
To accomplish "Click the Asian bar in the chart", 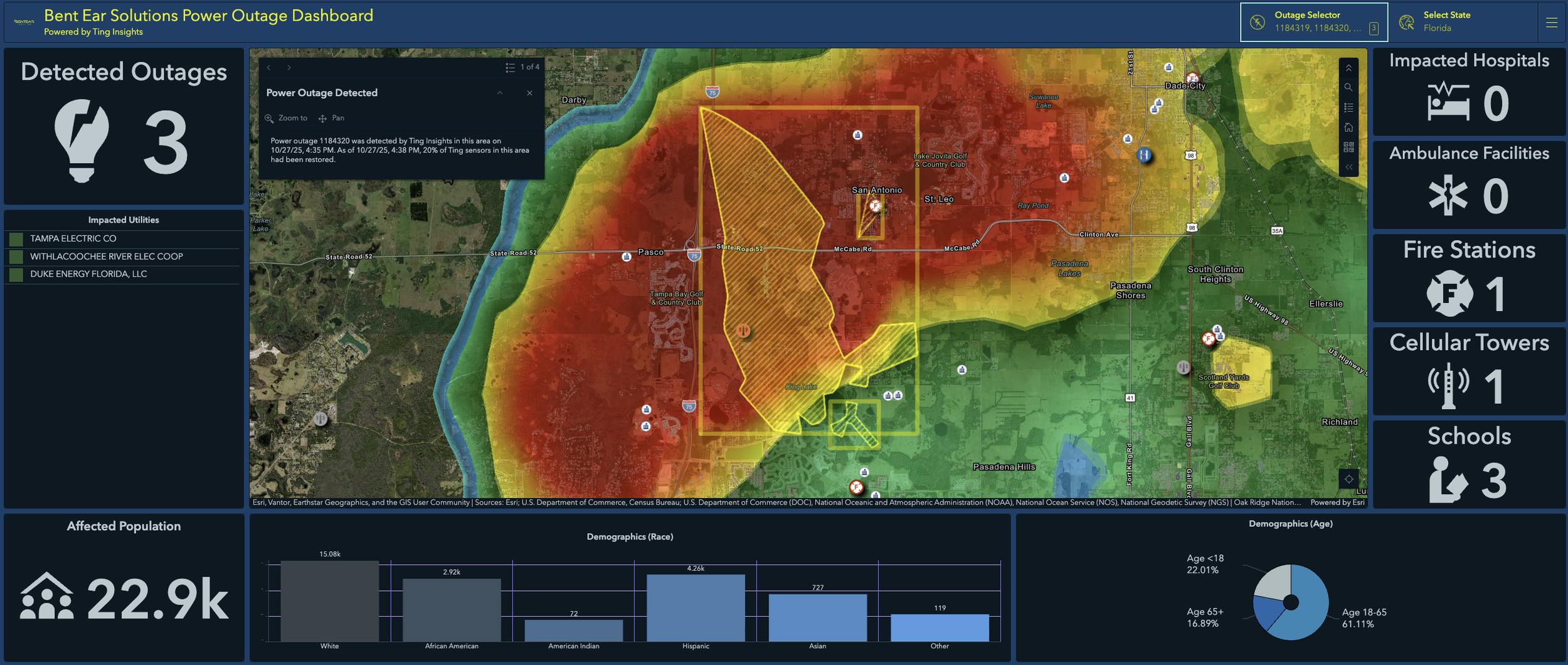I will tap(818, 618).
